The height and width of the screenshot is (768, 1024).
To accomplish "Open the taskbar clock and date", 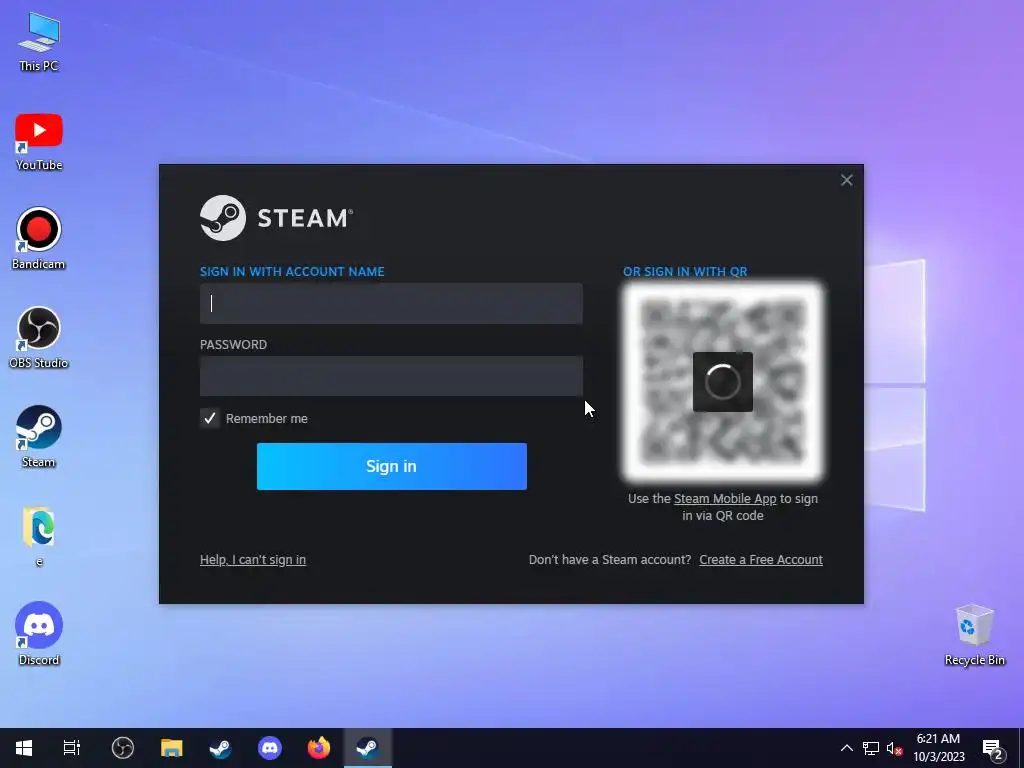I will point(938,748).
